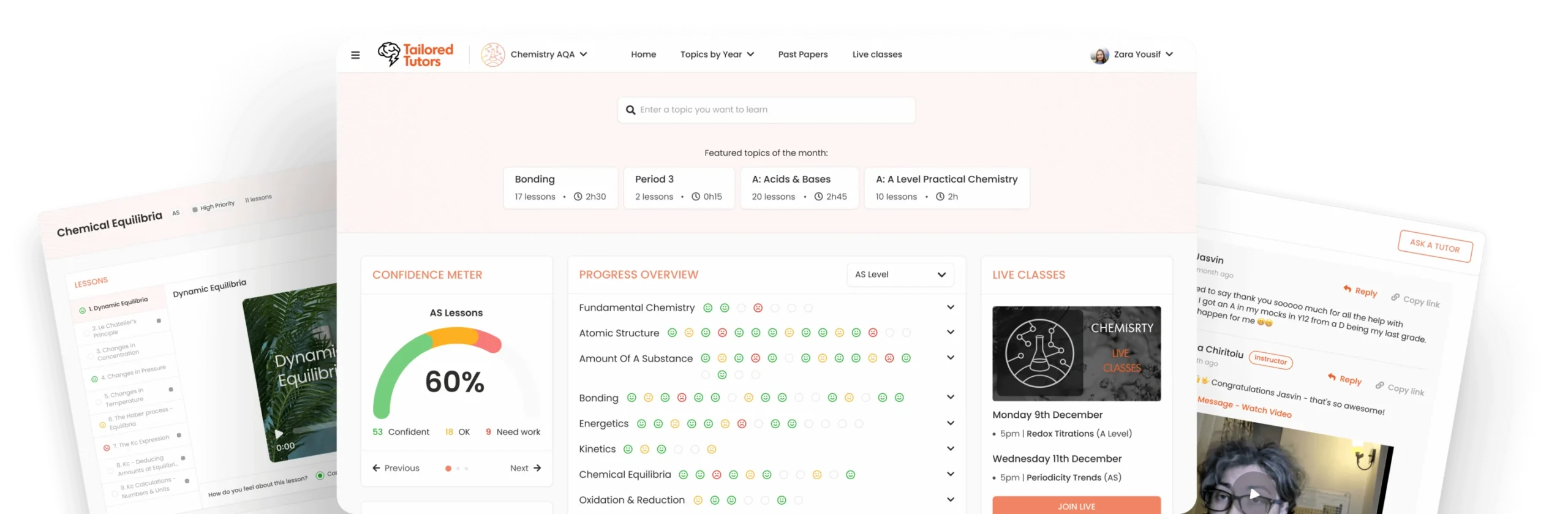This screenshot has width=1568, height=514.
Task: Click the red sad face in Fundamental Chemistry
Action: pos(758,308)
